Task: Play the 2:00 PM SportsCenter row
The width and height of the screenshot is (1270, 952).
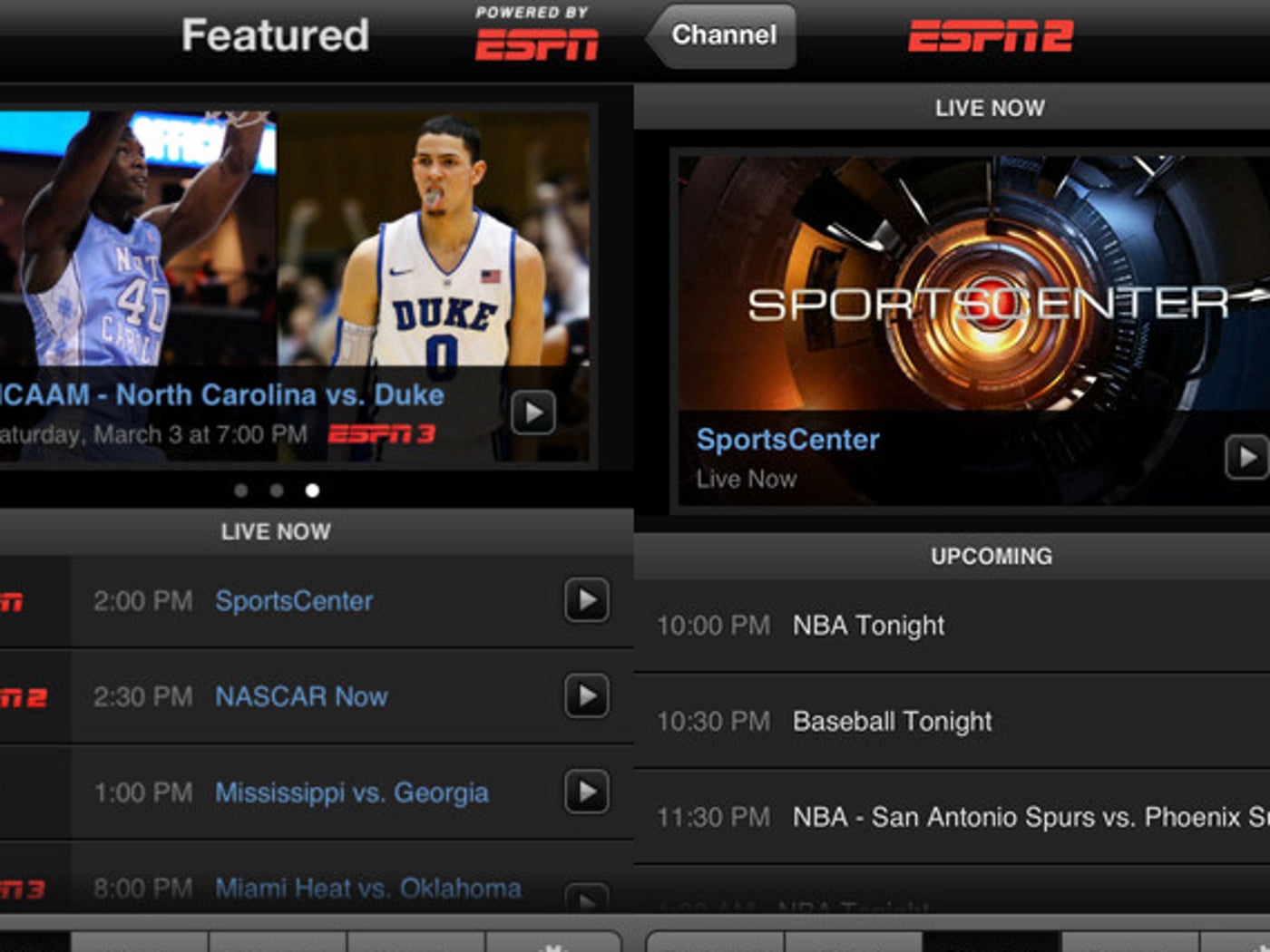Action: click(x=587, y=600)
